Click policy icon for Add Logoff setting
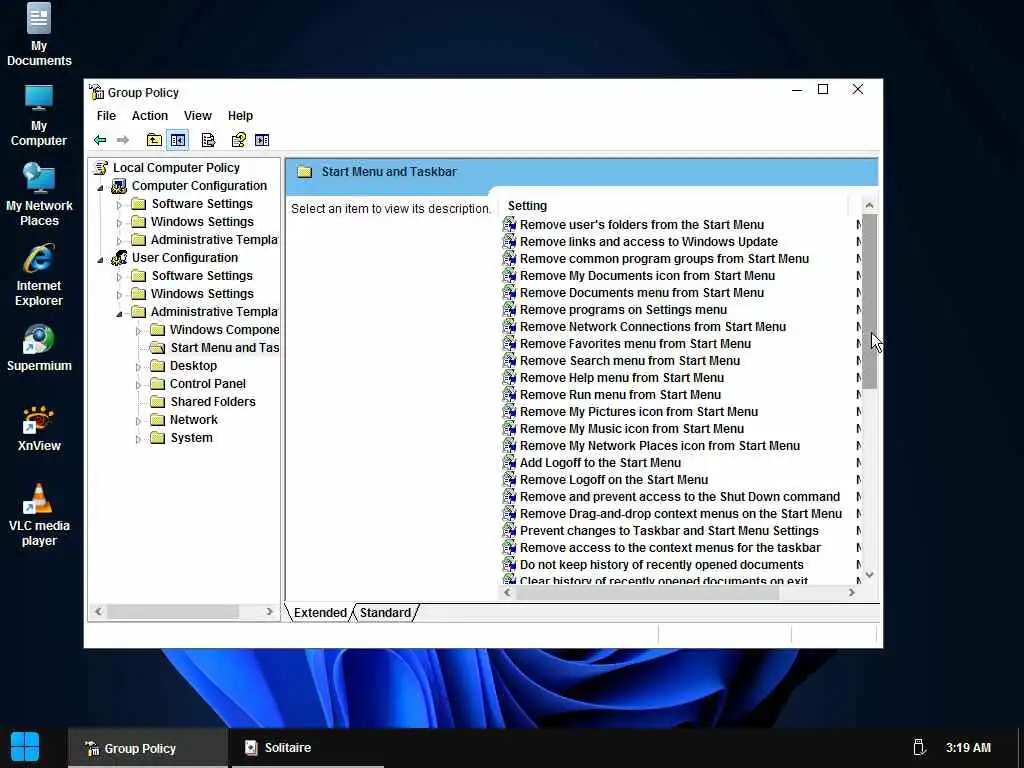 pos(509,462)
